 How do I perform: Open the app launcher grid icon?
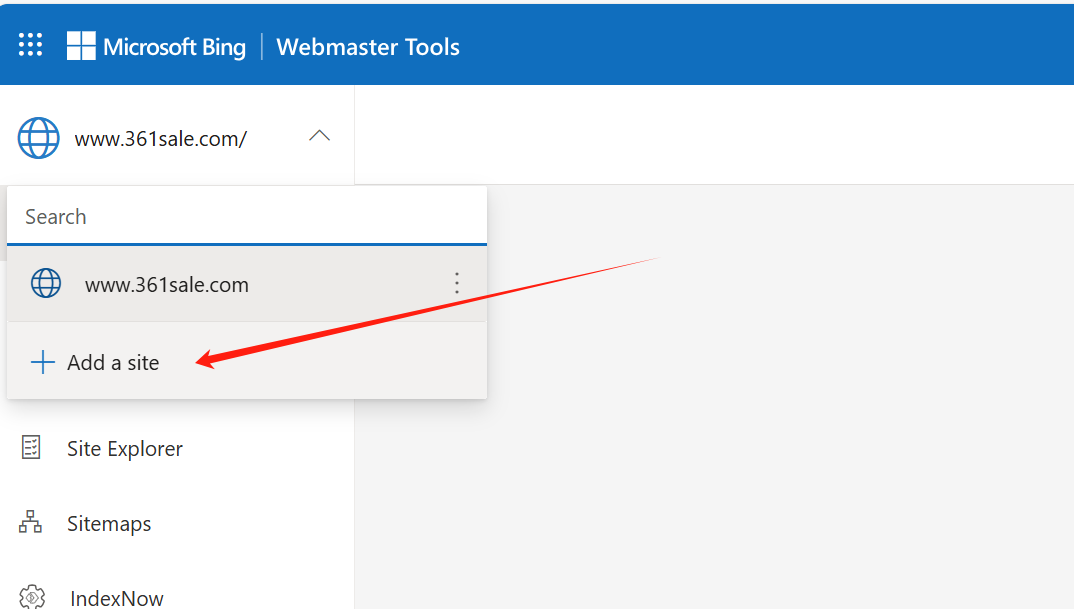coord(31,45)
